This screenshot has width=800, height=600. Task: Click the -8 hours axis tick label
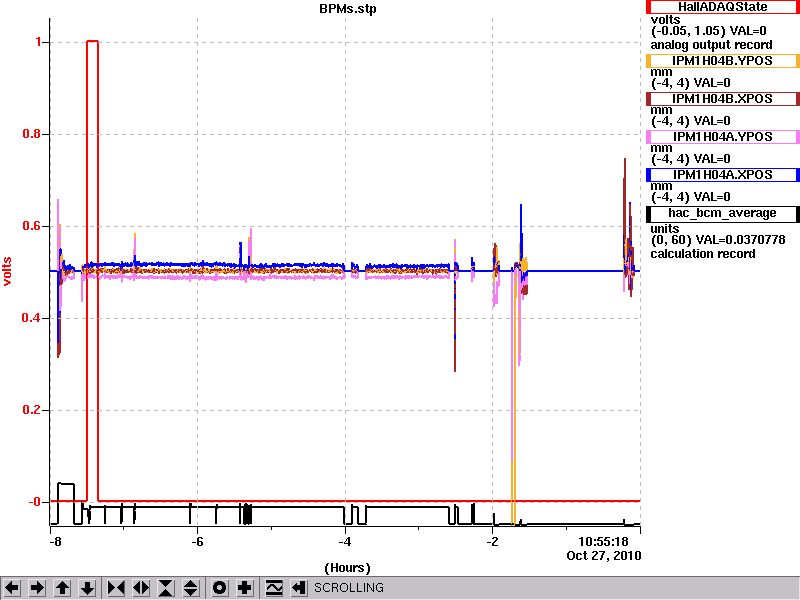pyautogui.click(x=55, y=541)
